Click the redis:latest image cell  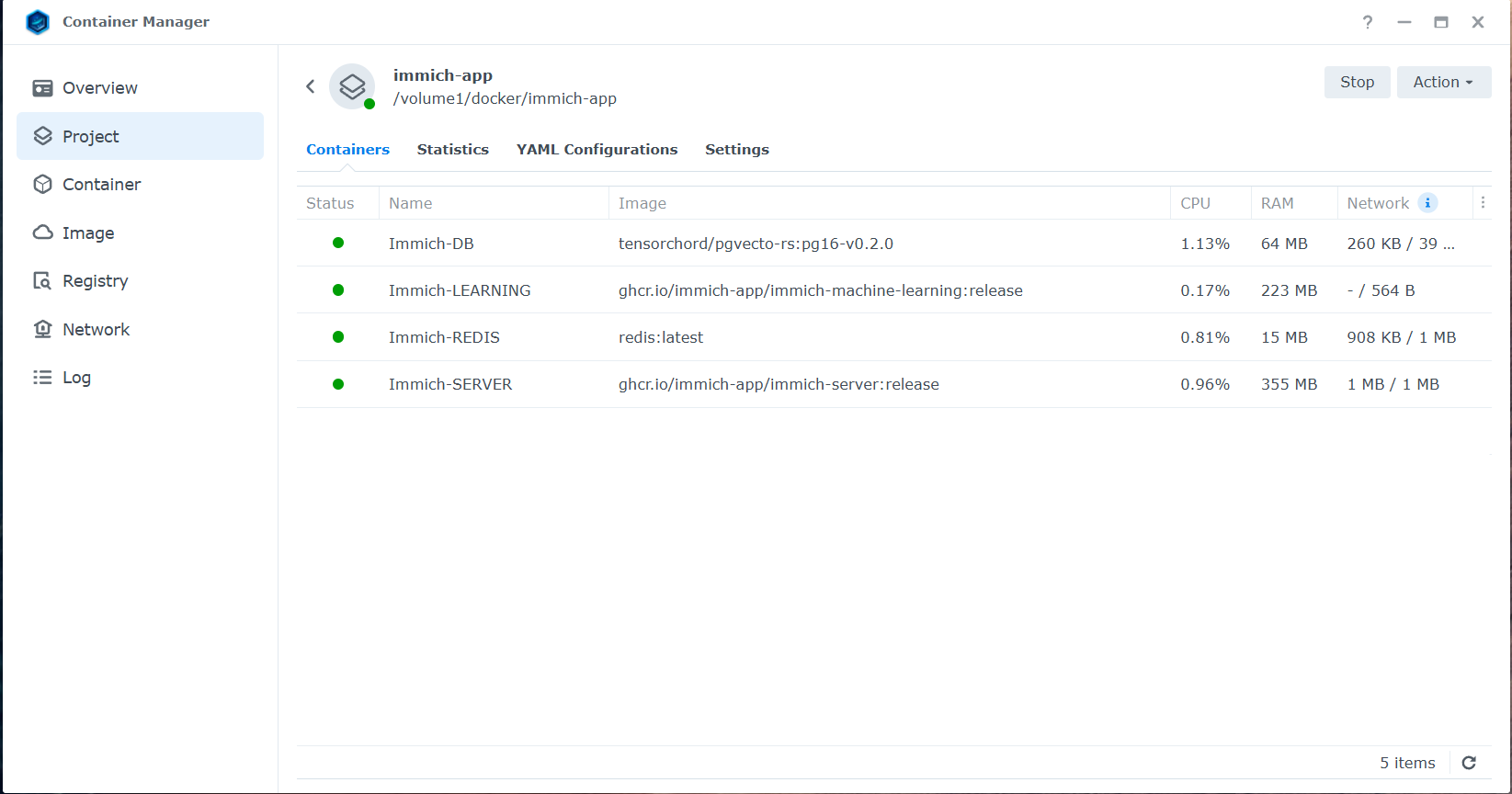661,337
